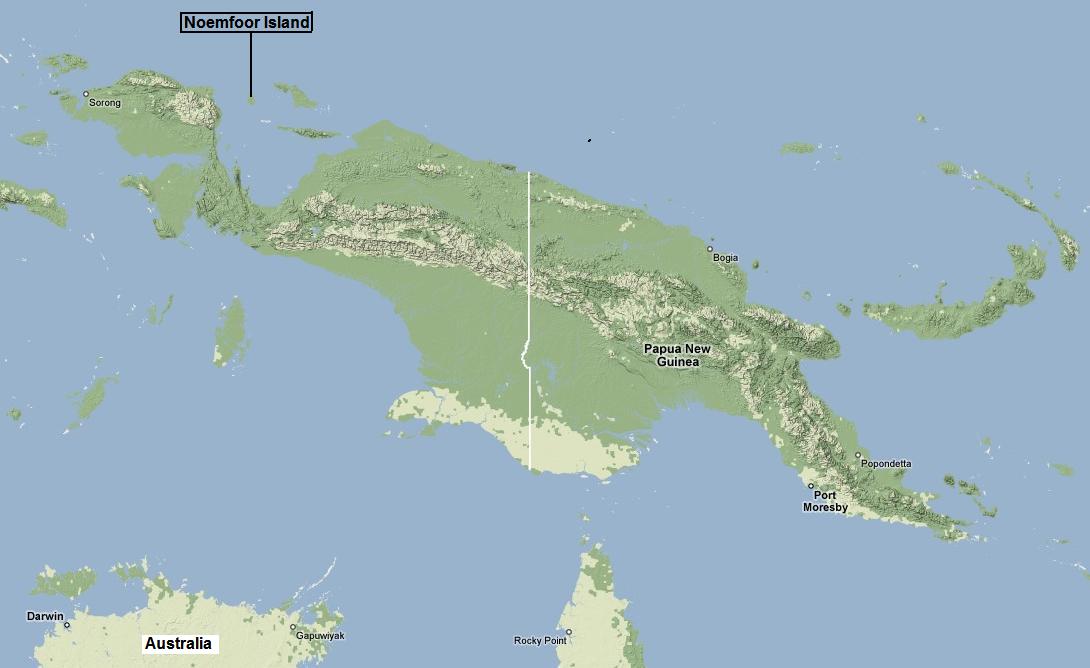
Task: Select the Darwin city name
Action: 46,618
